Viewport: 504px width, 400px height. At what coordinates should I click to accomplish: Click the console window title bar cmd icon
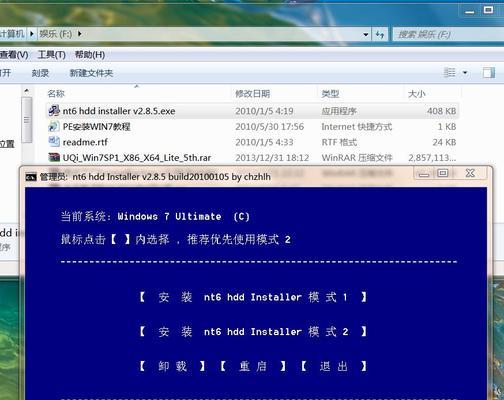click(x=31, y=177)
